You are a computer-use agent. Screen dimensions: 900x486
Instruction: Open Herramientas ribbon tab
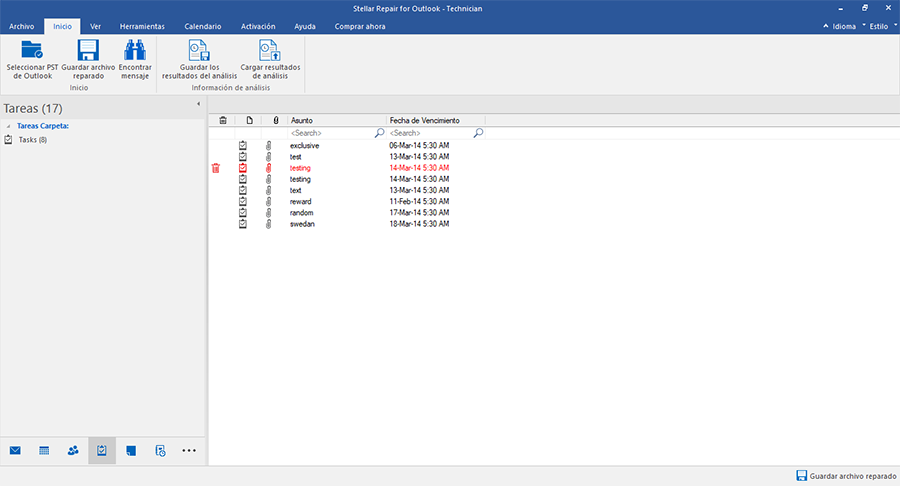pyautogui.click(x=142, y=26)
